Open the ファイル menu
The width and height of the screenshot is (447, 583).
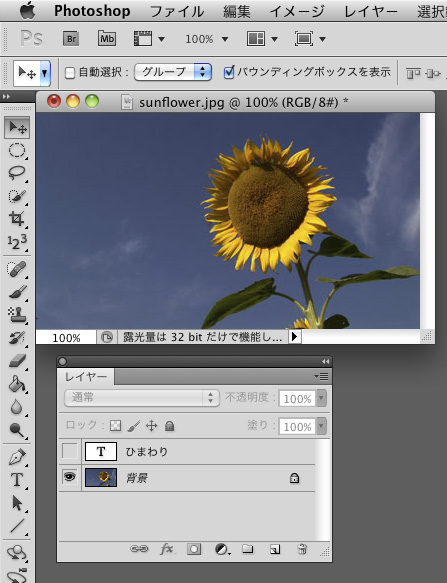(x=177, y=11)
